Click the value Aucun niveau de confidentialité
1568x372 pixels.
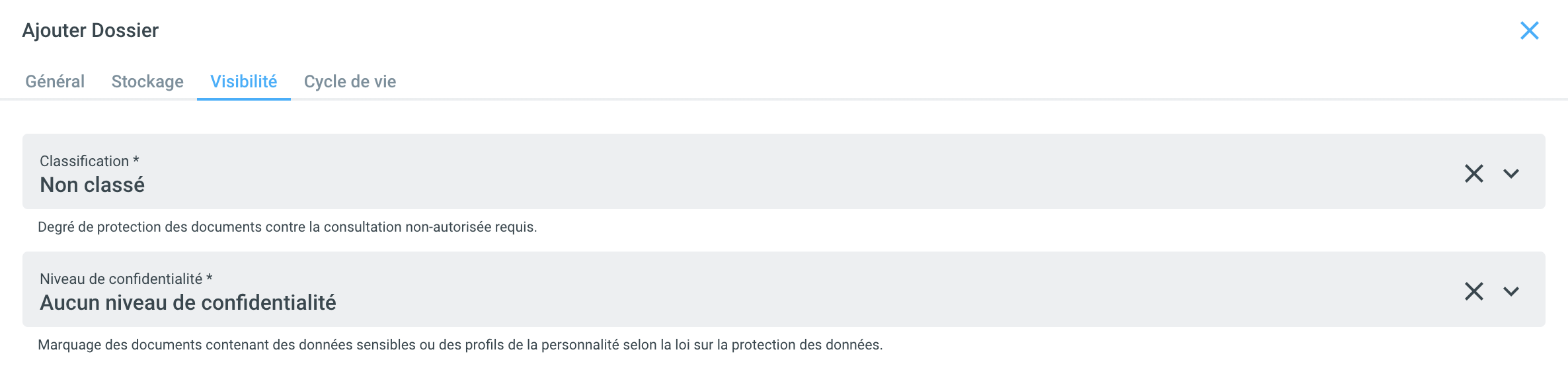(x=188, y=302)
